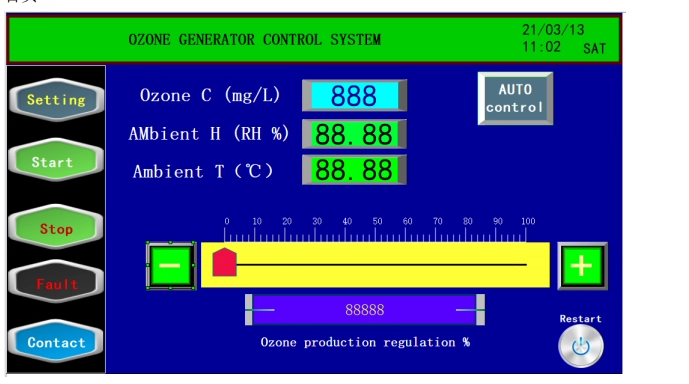Increase ozone production with plus button
The height and width of the screenshot is (384, 689).
coord(582,266)
